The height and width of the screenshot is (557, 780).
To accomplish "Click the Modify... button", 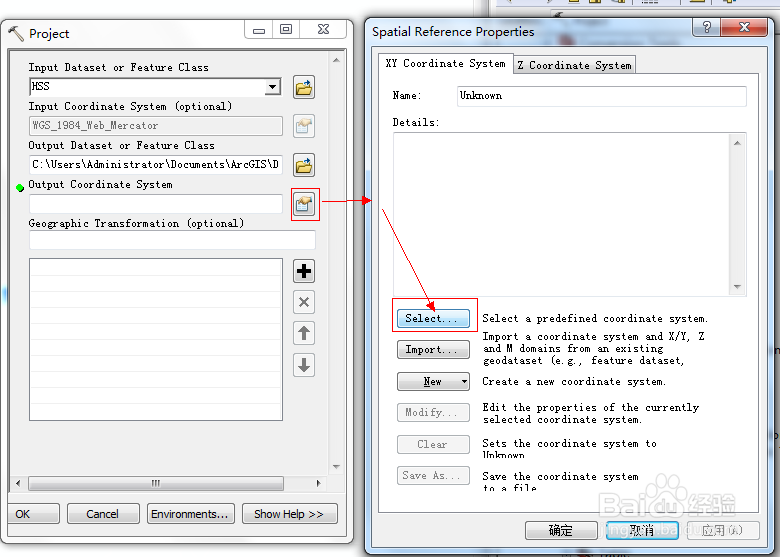I will pos(433,412).
